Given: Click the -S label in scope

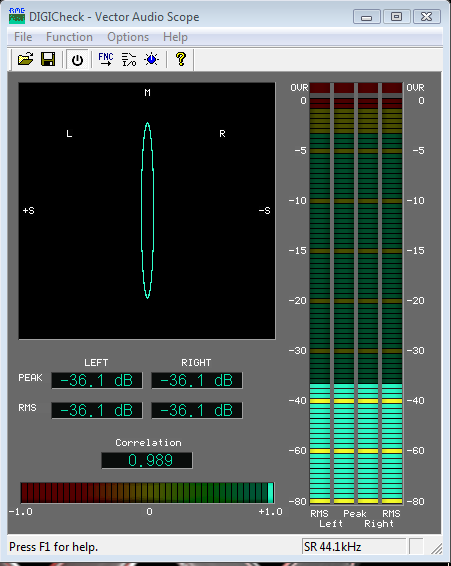Looking at the screenshot, I should click(x=264, y=210).
